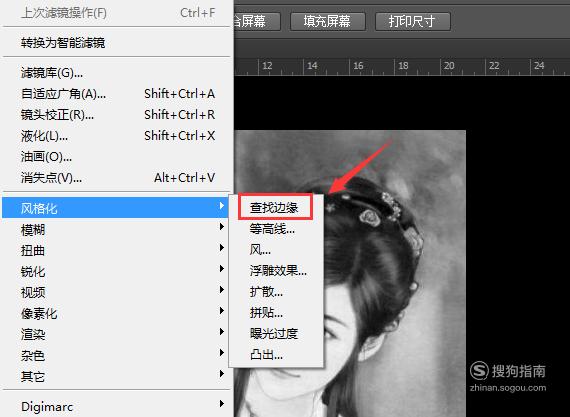Viewport: 570px width, 417px height.
Task: Choose 等高线... in the stylize submenu
Action: click(x=276, y=229)
